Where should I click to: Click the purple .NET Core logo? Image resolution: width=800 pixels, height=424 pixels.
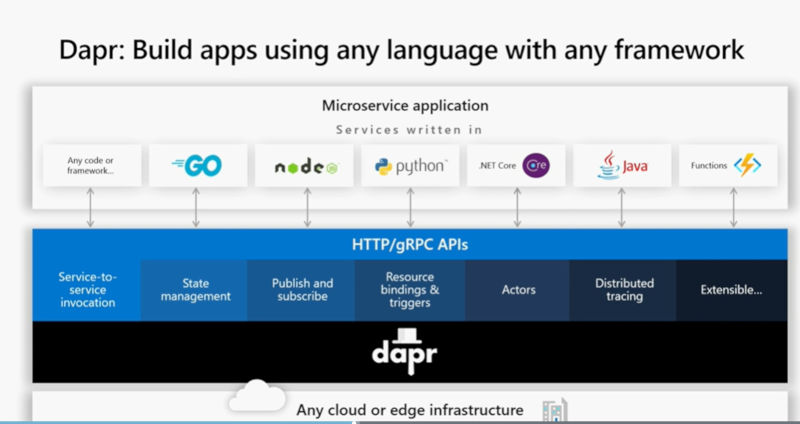point(536,165)
